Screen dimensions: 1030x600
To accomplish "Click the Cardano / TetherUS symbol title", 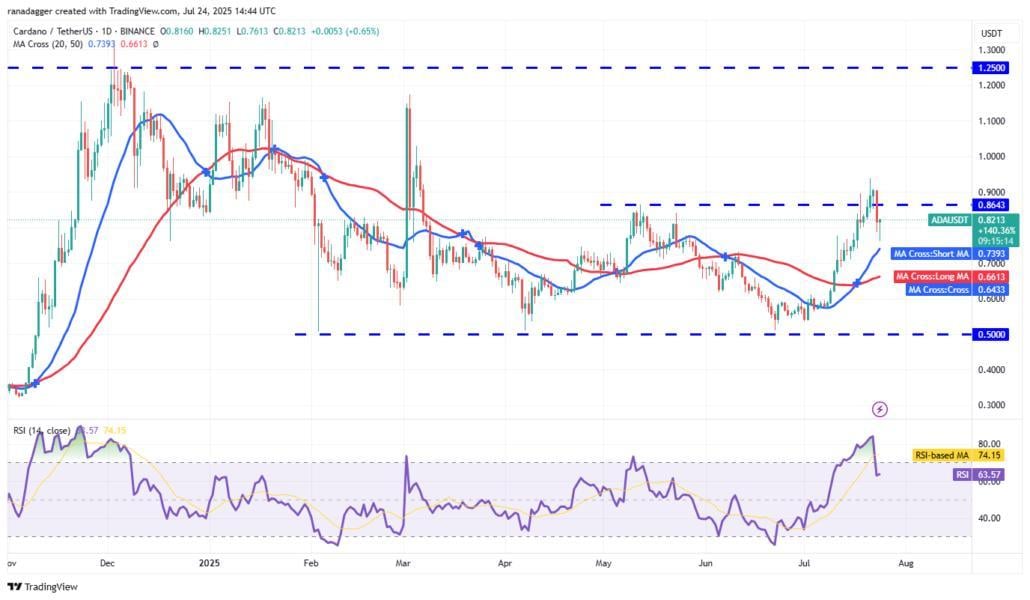I will (52, 31).
